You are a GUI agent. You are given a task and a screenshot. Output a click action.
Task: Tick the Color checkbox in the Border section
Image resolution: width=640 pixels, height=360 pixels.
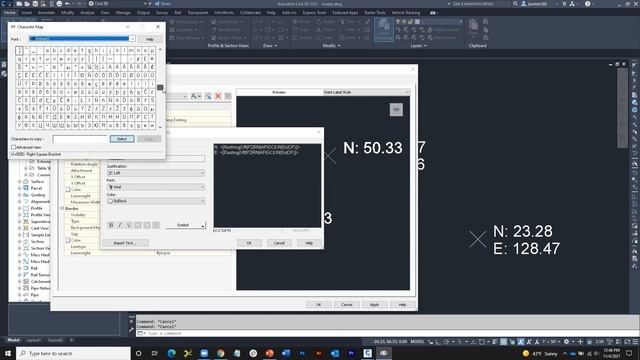[x=68, y=240]
